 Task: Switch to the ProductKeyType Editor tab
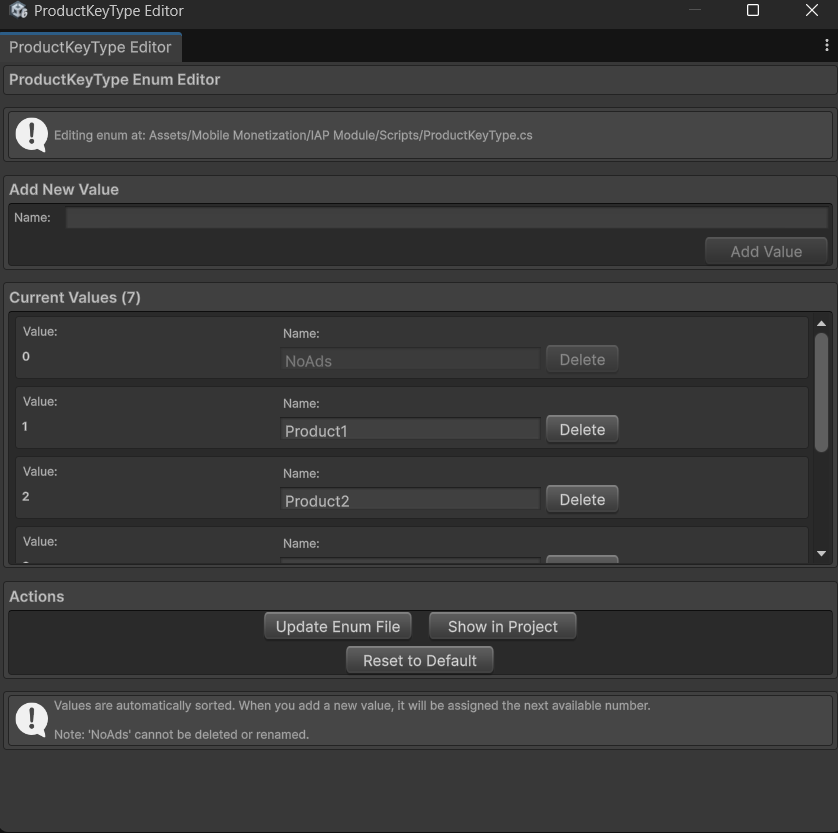[90, 47]
